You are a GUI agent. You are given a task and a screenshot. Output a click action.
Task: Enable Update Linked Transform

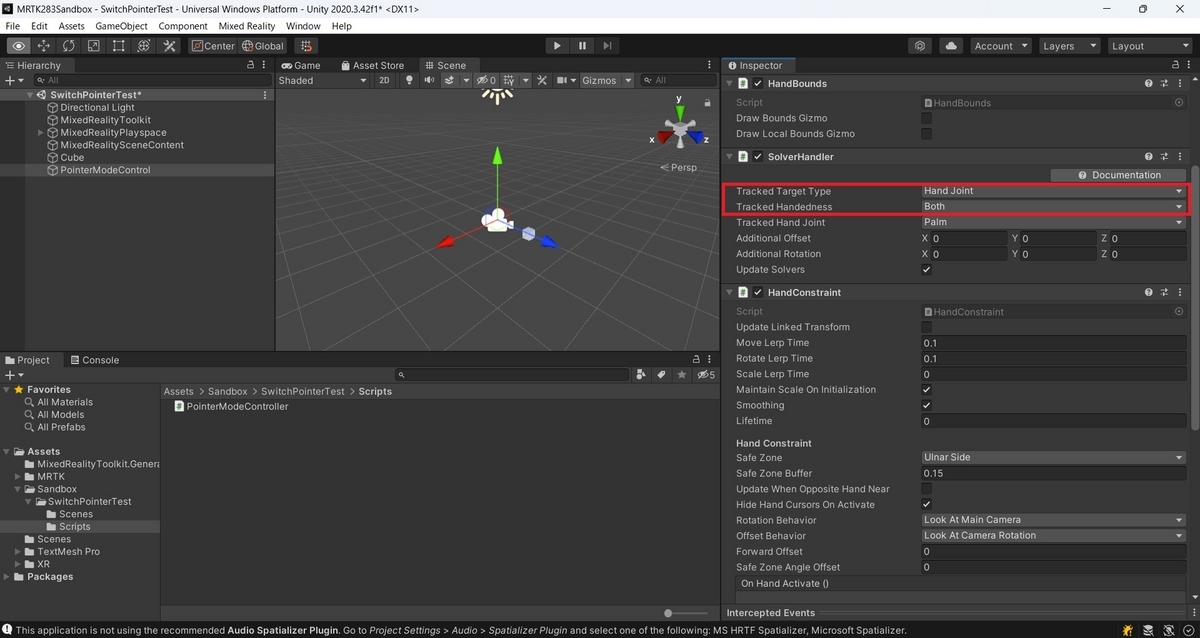[926, 327]
